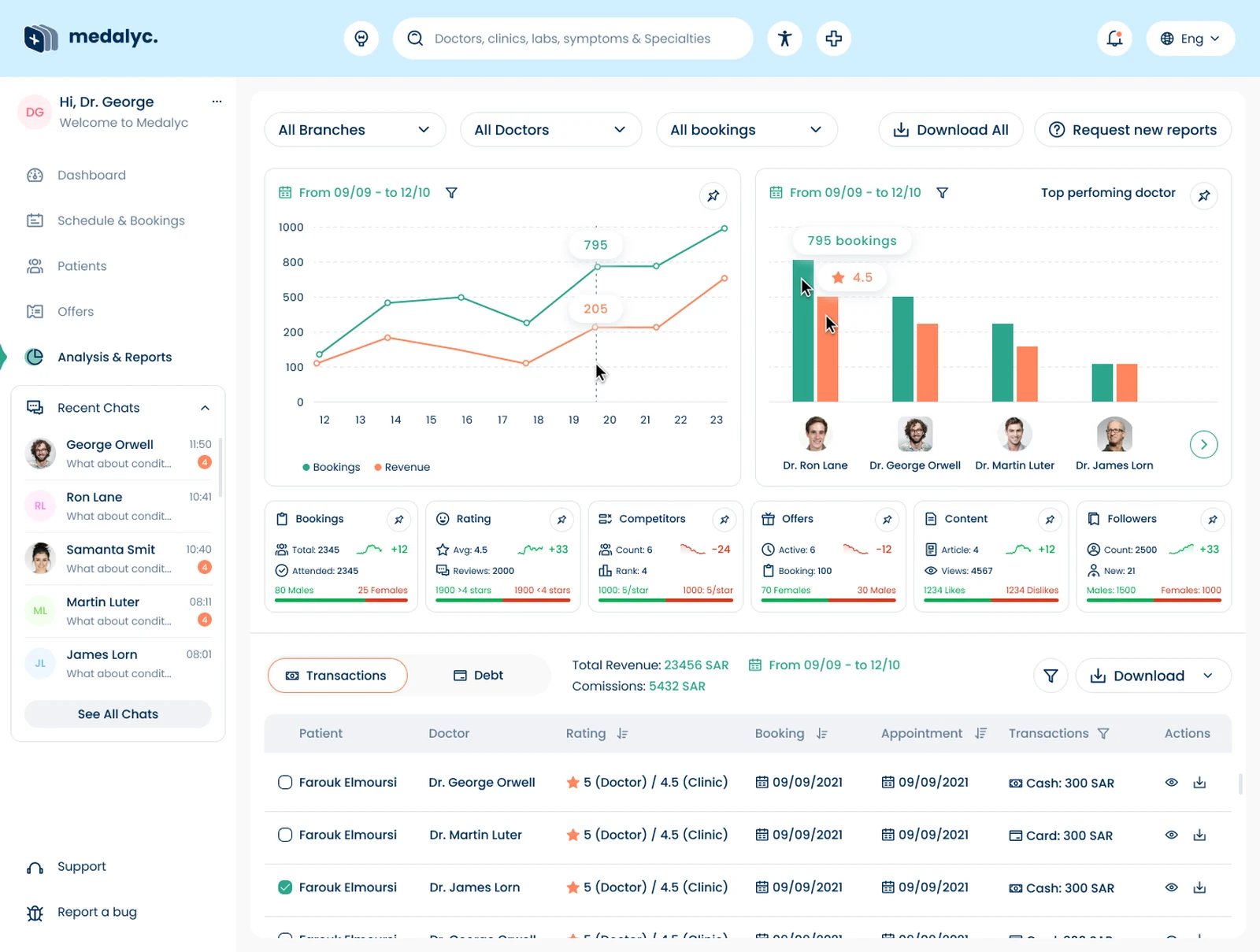
Task: Pin the Top performing doctor chart
Action: [1204, 196]
